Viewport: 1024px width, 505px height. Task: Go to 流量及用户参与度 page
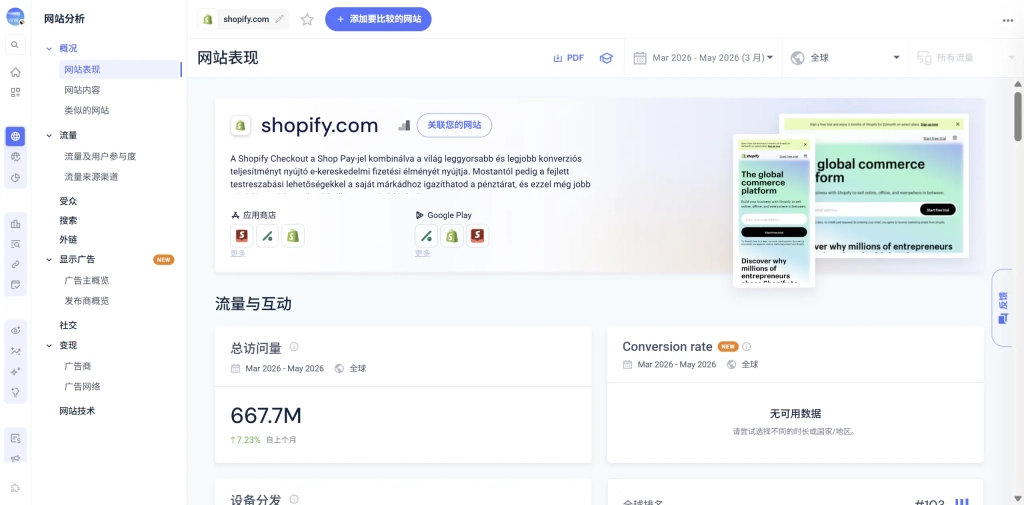100,157
